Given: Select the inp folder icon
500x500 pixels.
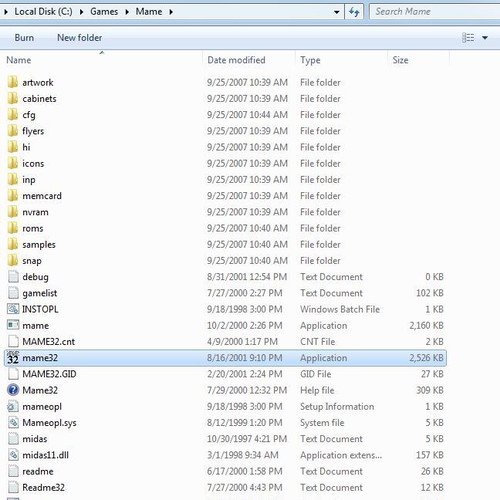Looking at the screenshot, I should (x=13, y=179).
